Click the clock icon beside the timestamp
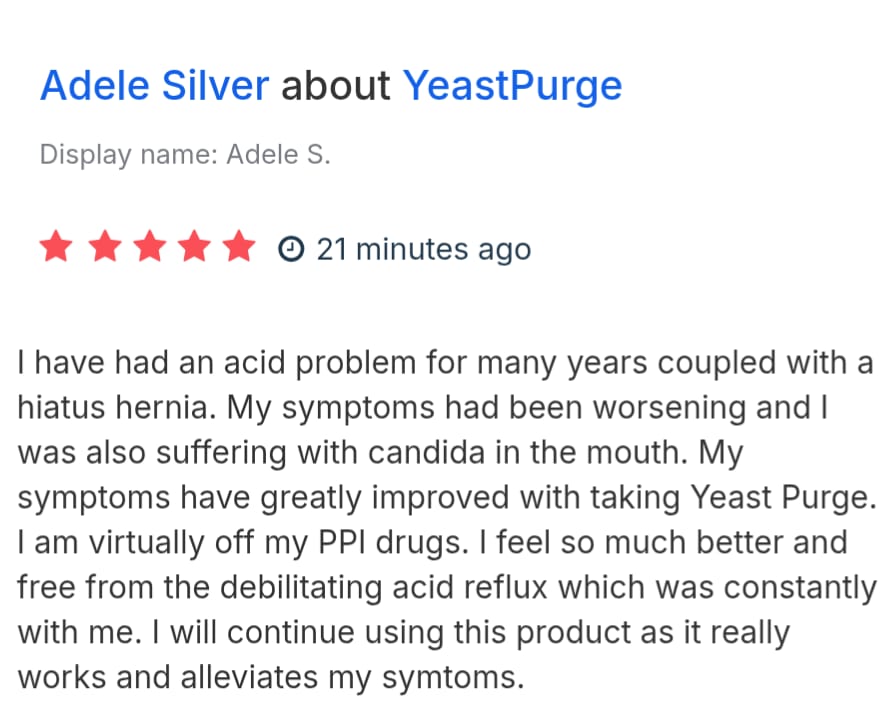This screenshot has height=713, width=891. coord(290,248)
